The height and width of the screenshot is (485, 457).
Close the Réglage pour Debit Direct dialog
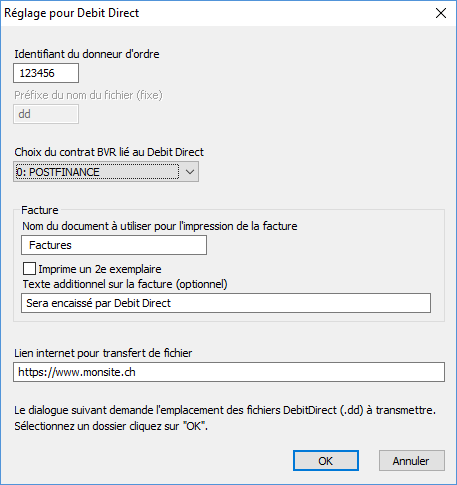[441, 13]
